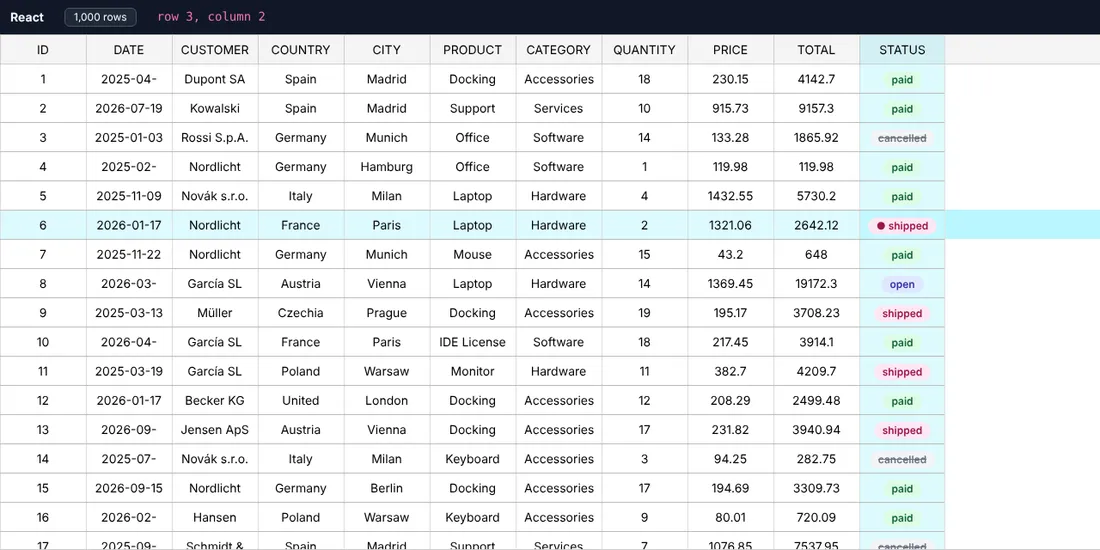Select the 382.7 price cell
This screenshot has height=550, width=1100.
click(x=730, y=372)
